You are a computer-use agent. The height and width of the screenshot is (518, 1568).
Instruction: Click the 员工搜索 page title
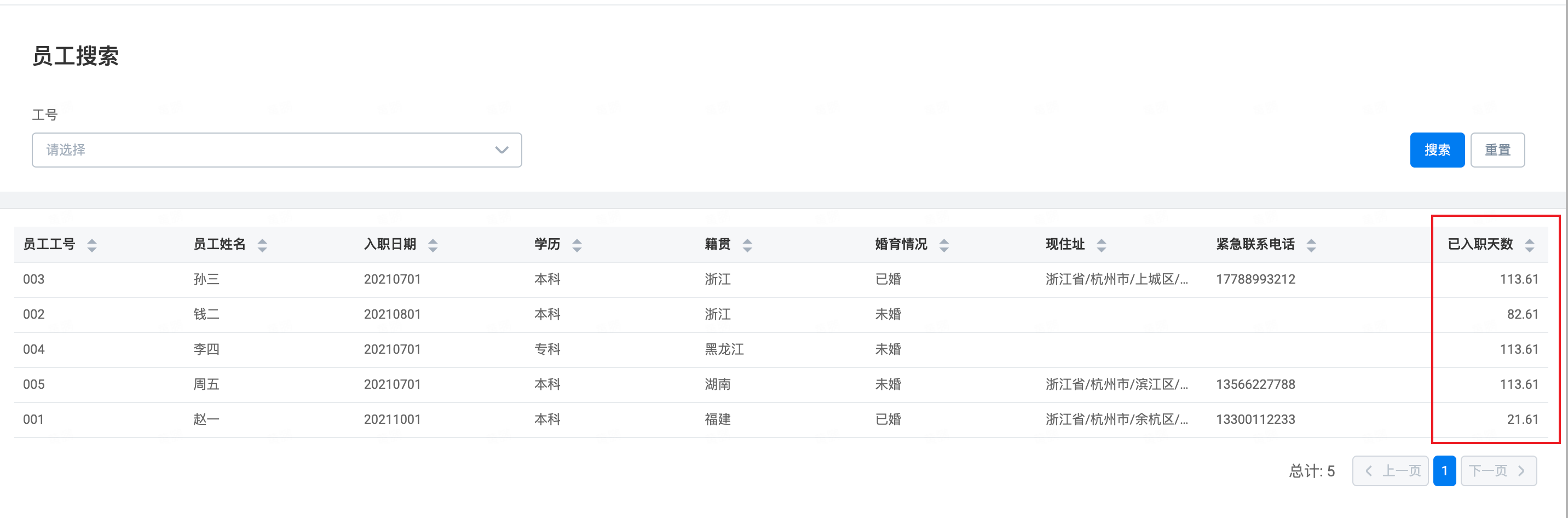pos(76,56)
